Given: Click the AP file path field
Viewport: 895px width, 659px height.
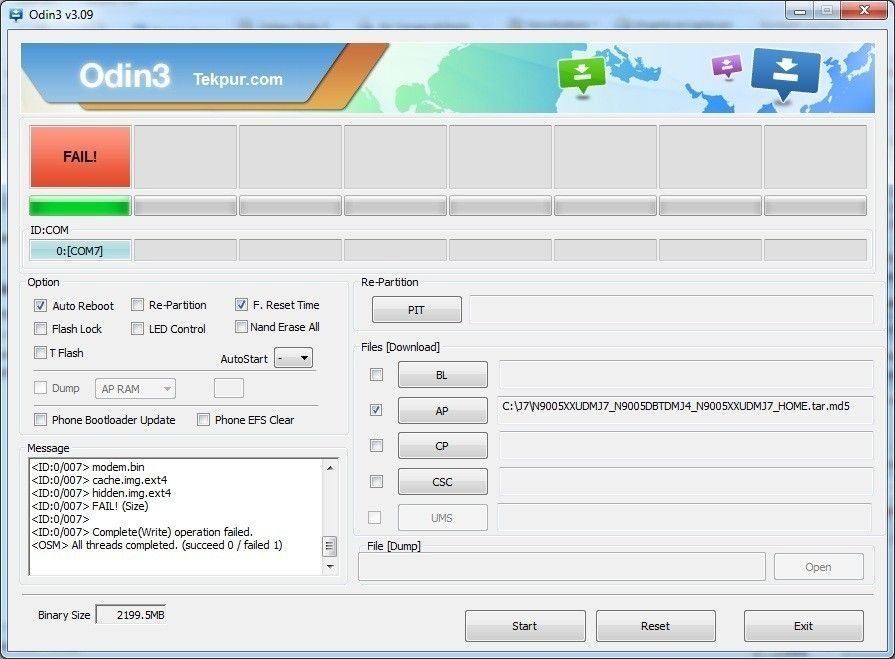Looking at the screenshot, I should [686, 410].
